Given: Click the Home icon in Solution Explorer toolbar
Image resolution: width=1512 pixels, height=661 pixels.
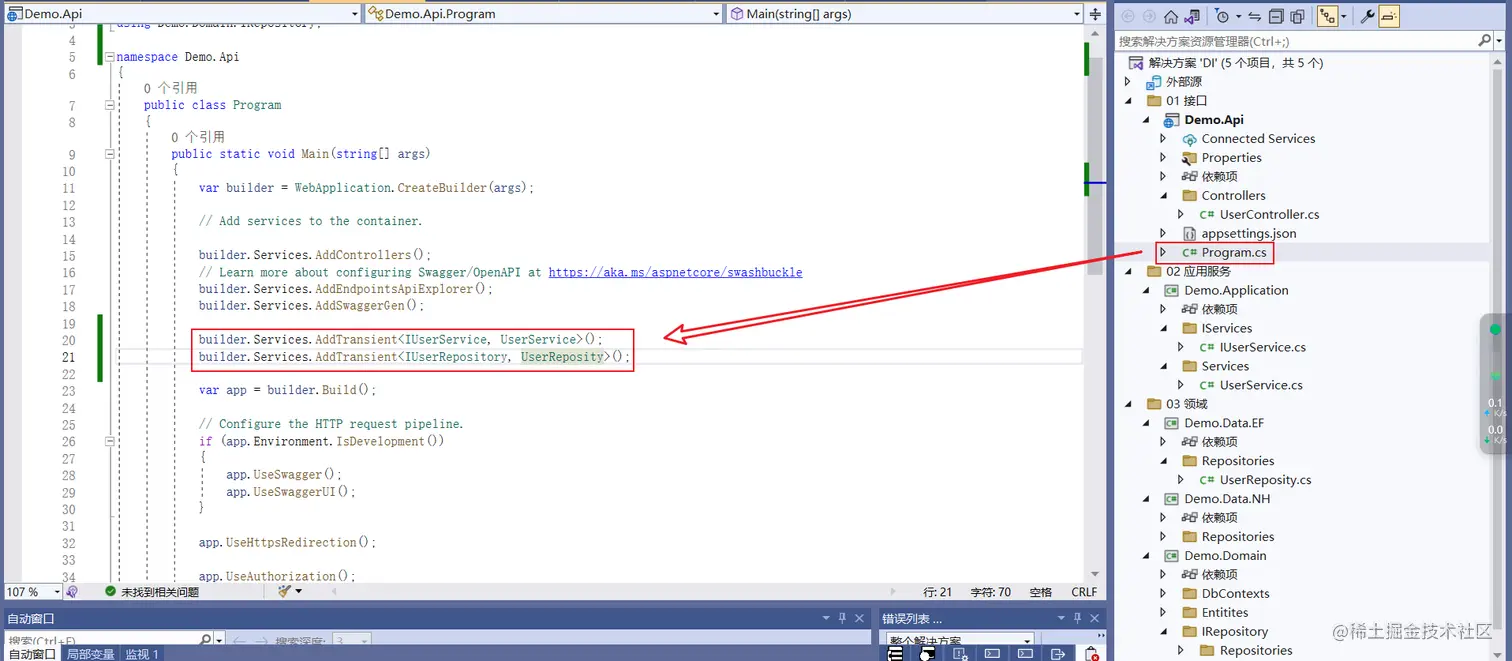Looking at the screenshot, I should pos(1171,17).
